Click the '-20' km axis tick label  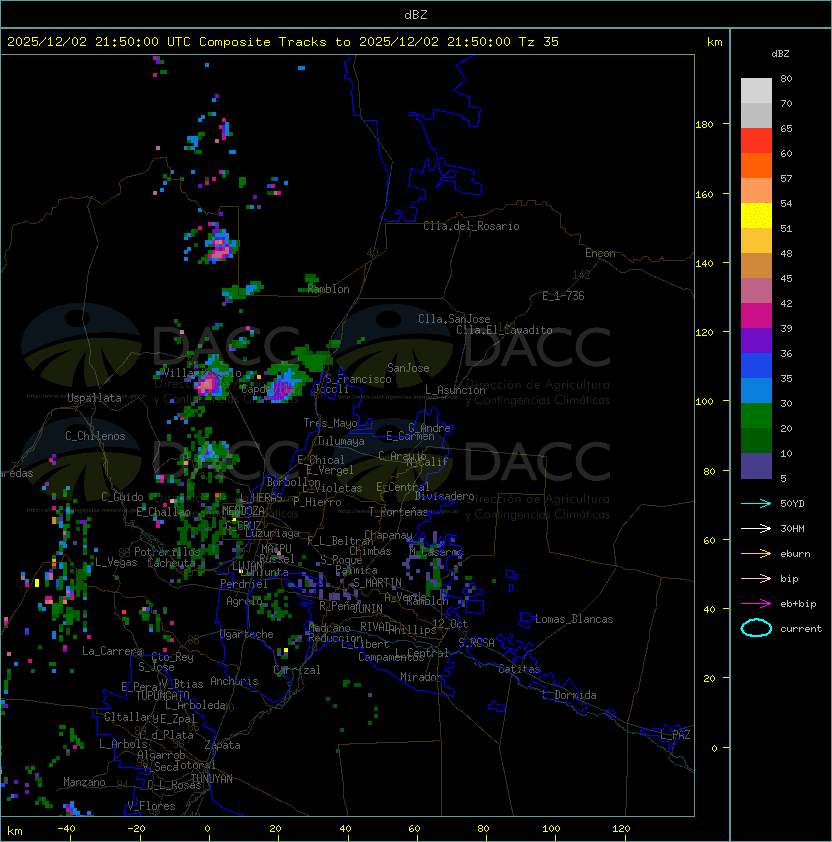click(x=136, y=829)
